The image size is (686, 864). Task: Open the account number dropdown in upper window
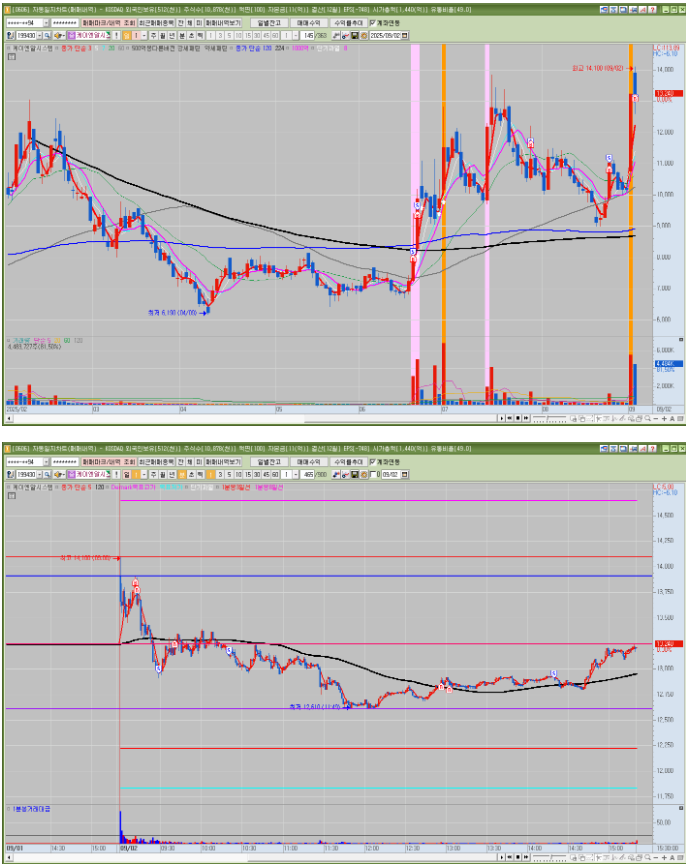[x=46, y=23]
